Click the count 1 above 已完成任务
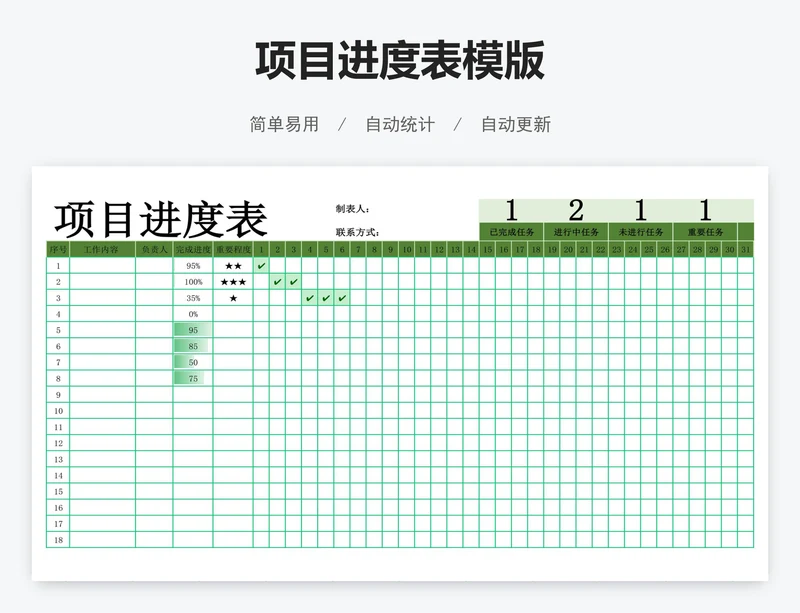This screenshot has width=800, height=613. [x=512, y=210]
